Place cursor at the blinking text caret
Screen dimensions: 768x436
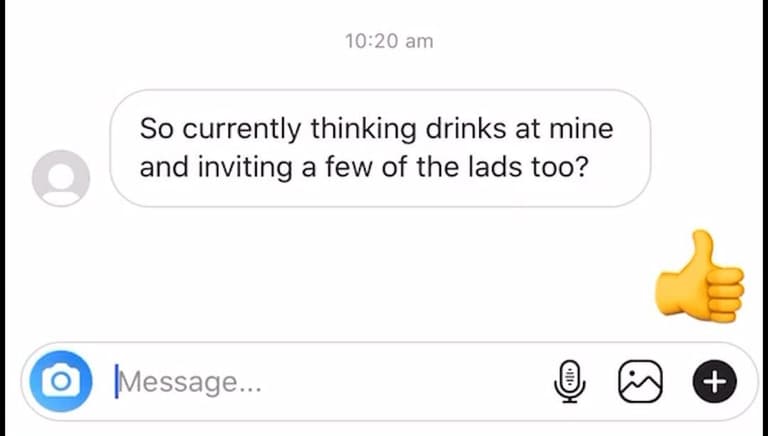click(x=117, y=381)
